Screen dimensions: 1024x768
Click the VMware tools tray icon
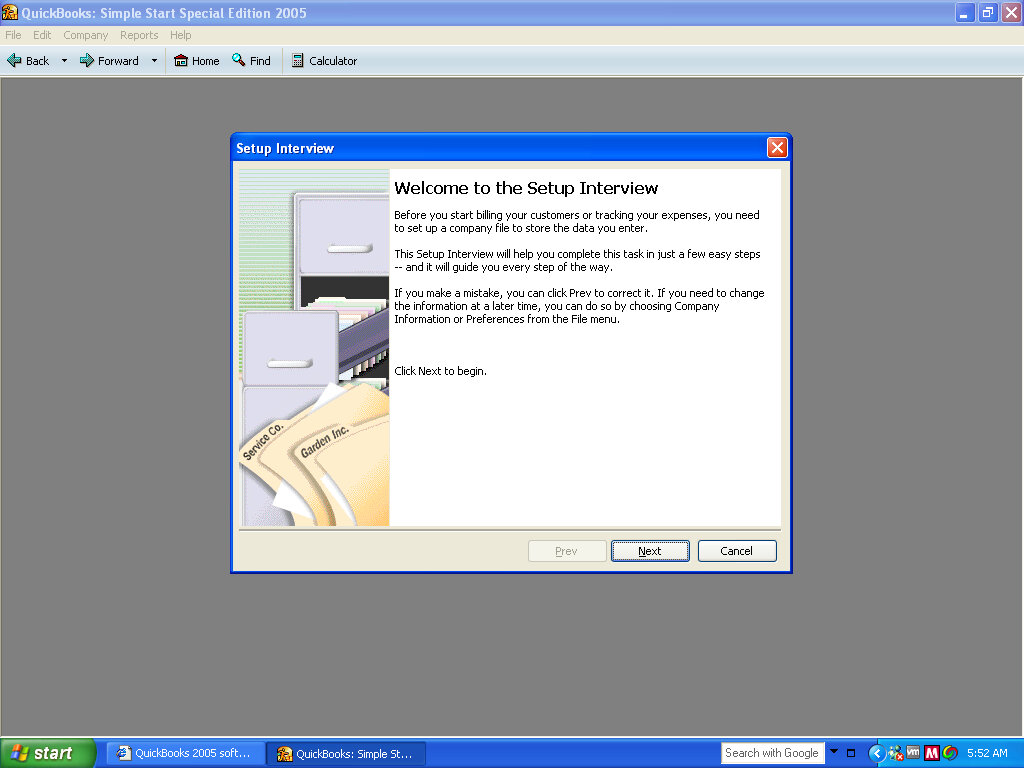913,753
